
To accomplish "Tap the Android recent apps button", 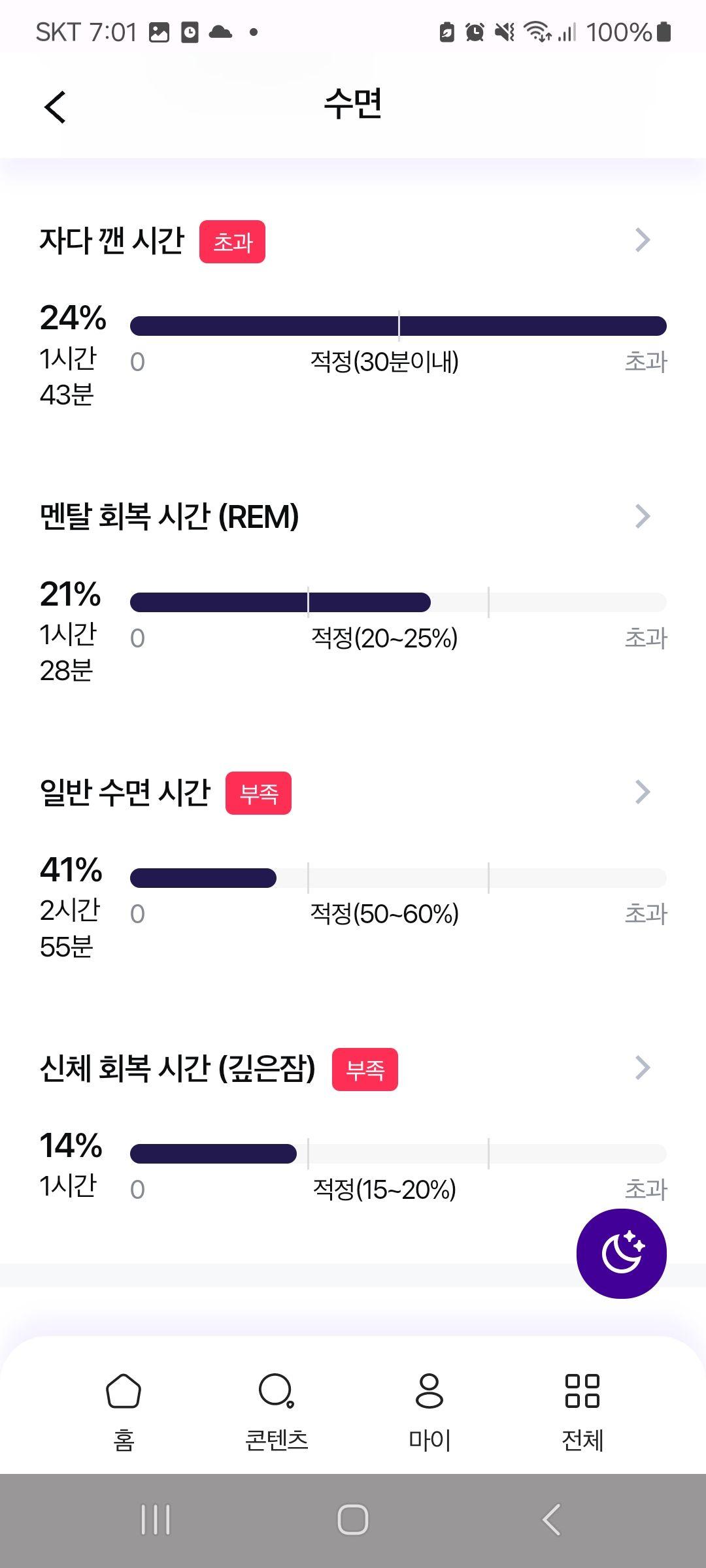I will (156, 1520).
